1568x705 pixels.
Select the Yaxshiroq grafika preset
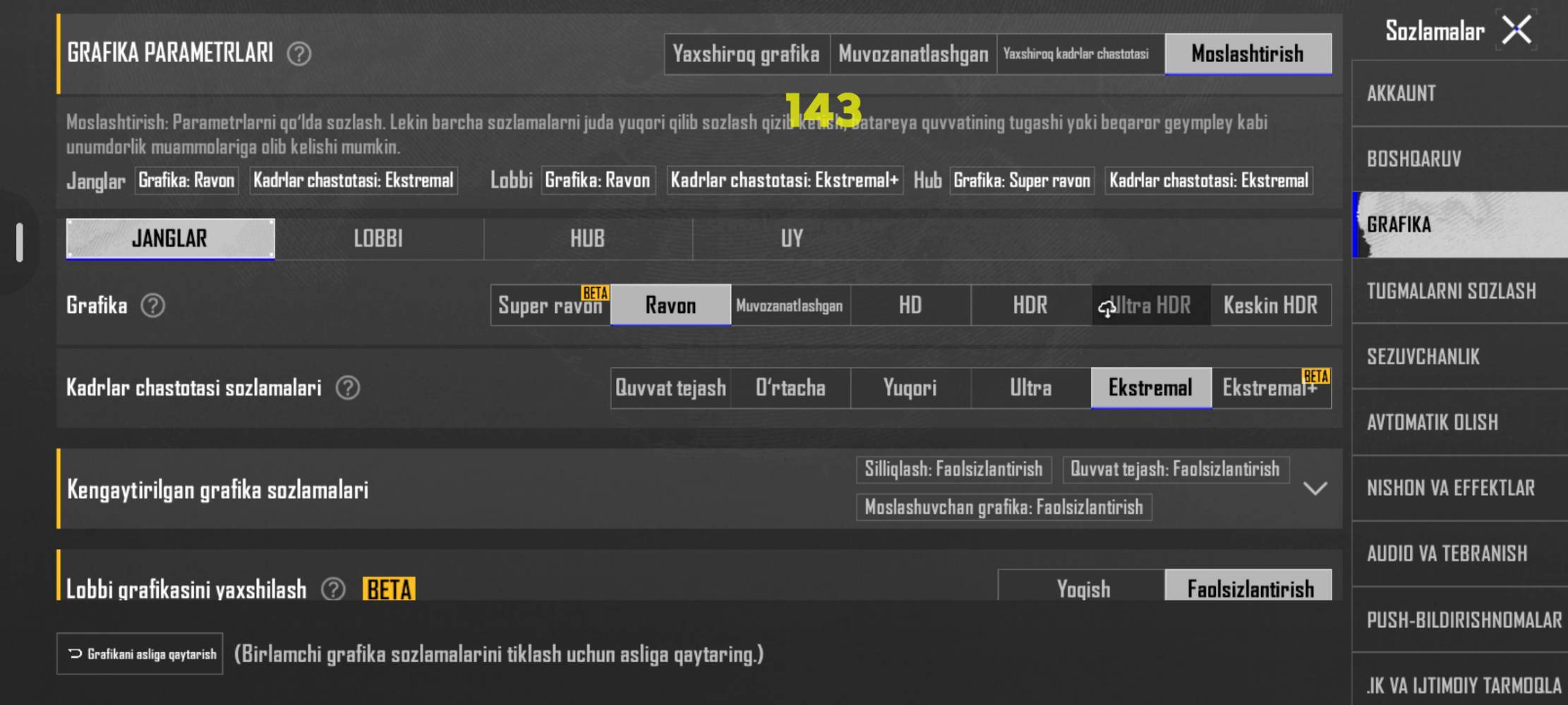pyautogui.click(x=747, y=54)
